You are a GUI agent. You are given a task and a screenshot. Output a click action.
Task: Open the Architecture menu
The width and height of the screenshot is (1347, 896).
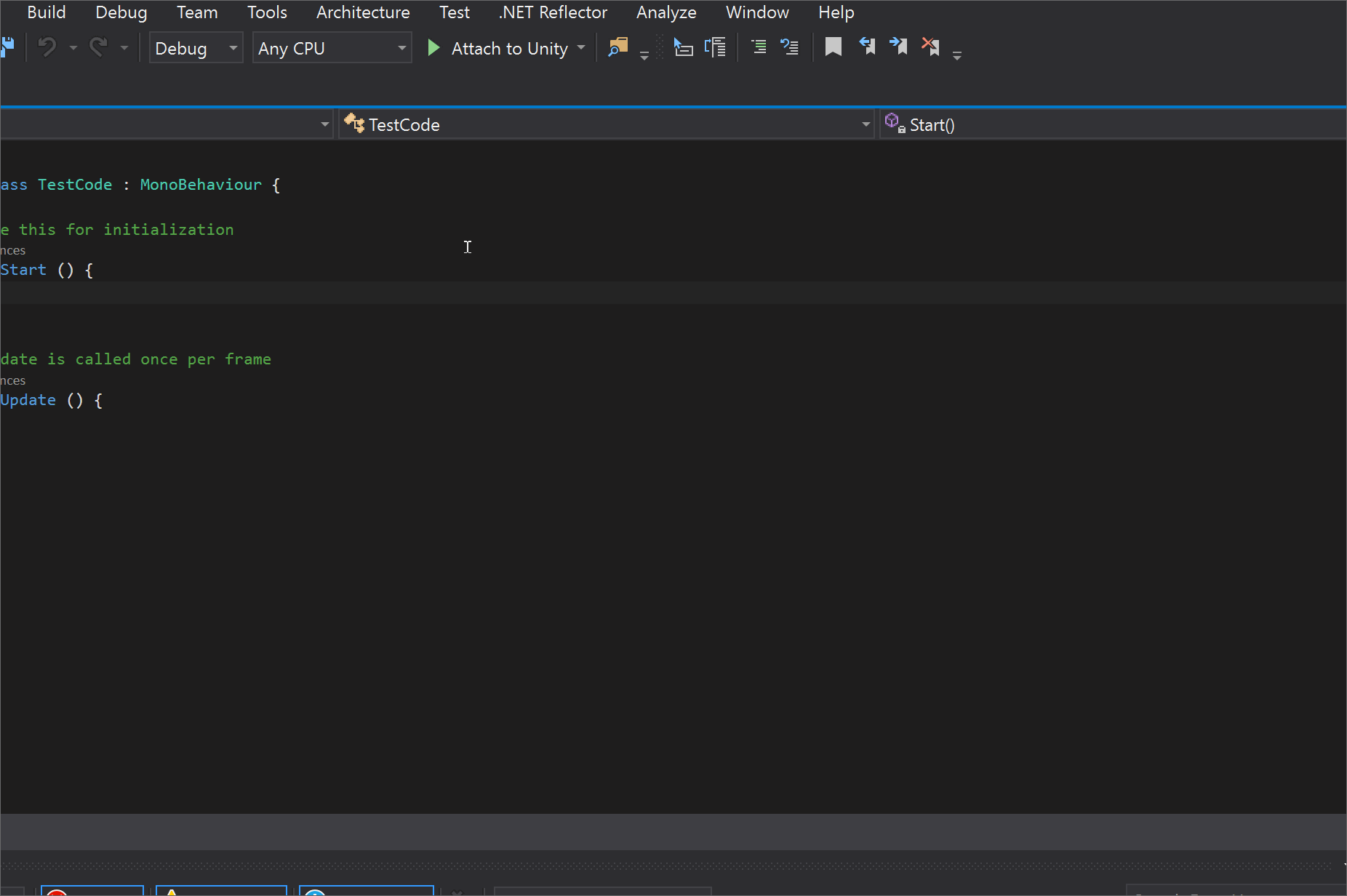[x=363, y=12]
